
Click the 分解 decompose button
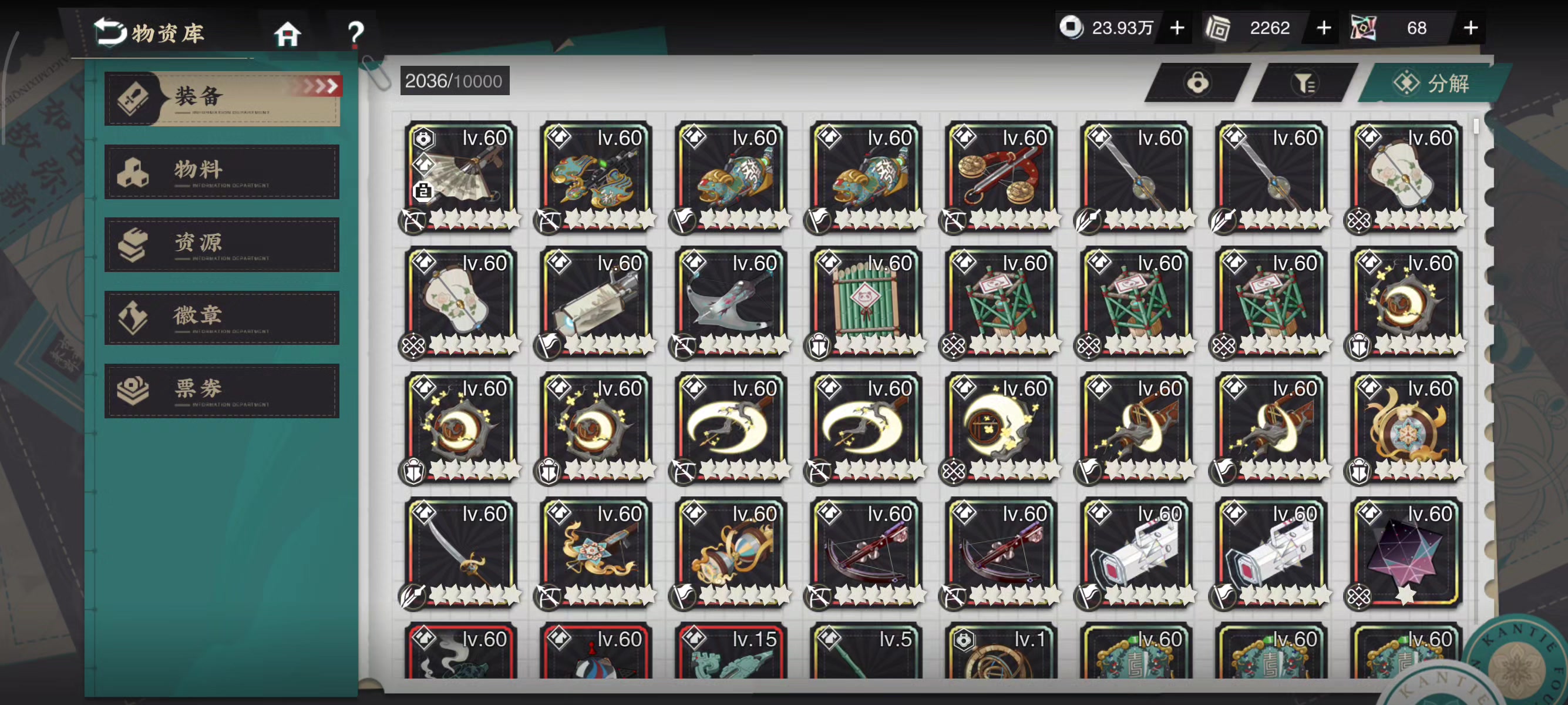pos(1432,82)
